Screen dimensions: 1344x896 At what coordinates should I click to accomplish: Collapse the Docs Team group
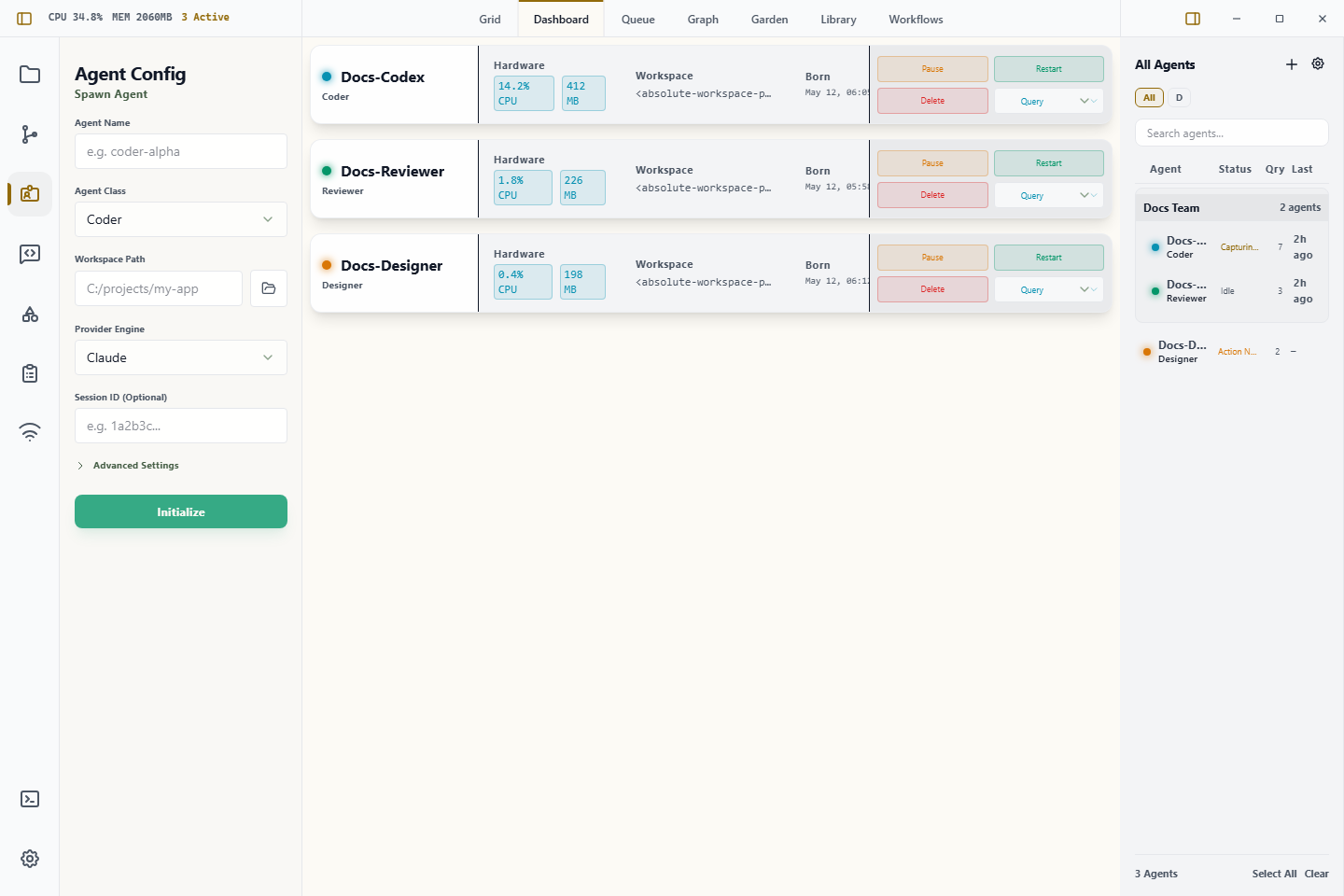click(x=1232, y=208)
